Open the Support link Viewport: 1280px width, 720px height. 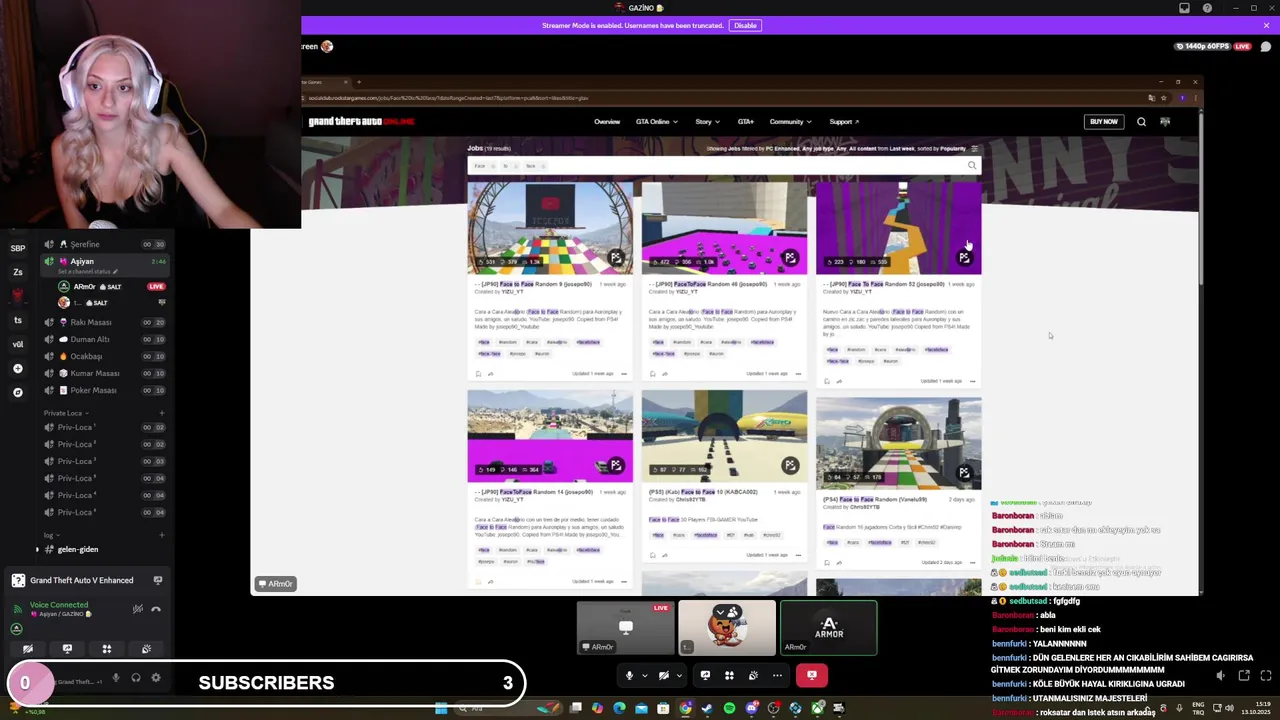point(844,122)
